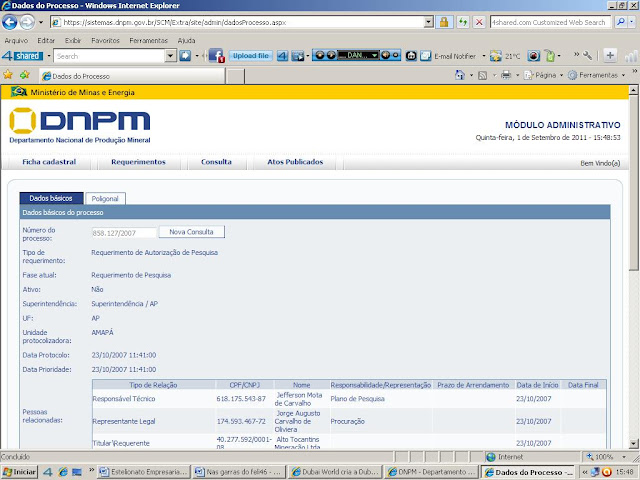This screenshot has height=480, width=640.
Task: Switch to the Poligonal tab
Action: click(x=105, y=199)
